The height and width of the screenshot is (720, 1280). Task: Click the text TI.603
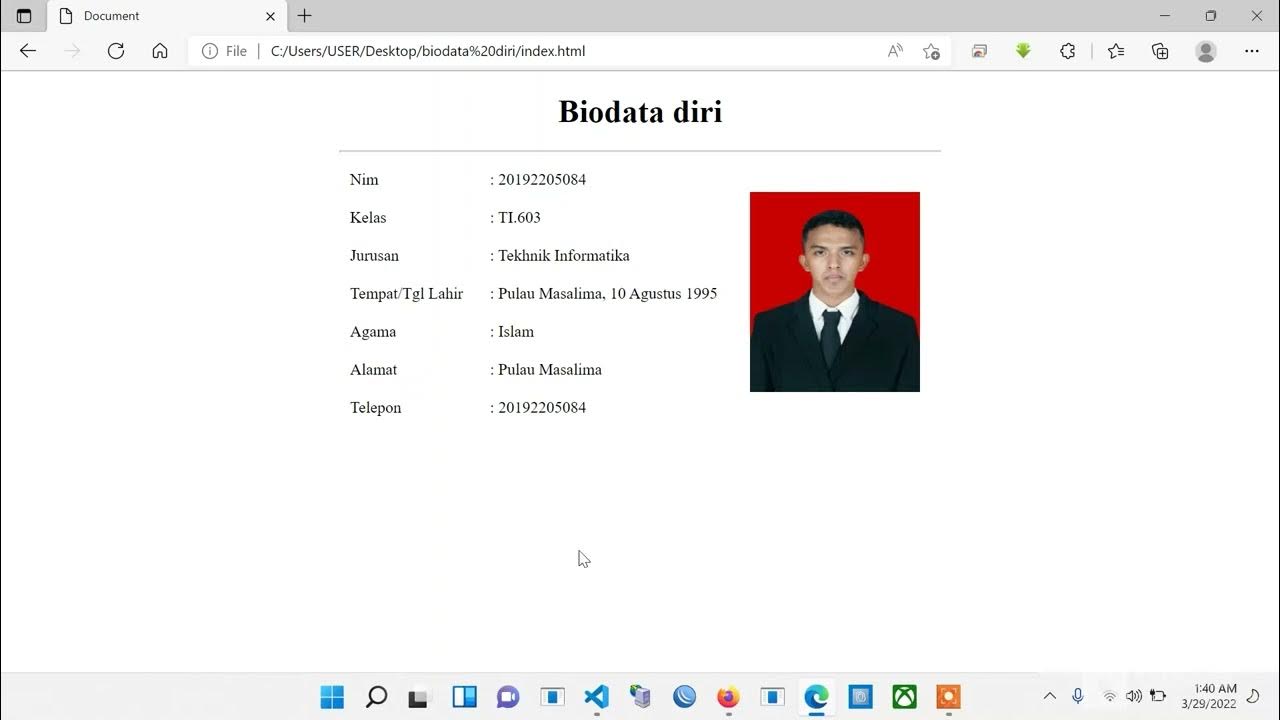point(519,218)
